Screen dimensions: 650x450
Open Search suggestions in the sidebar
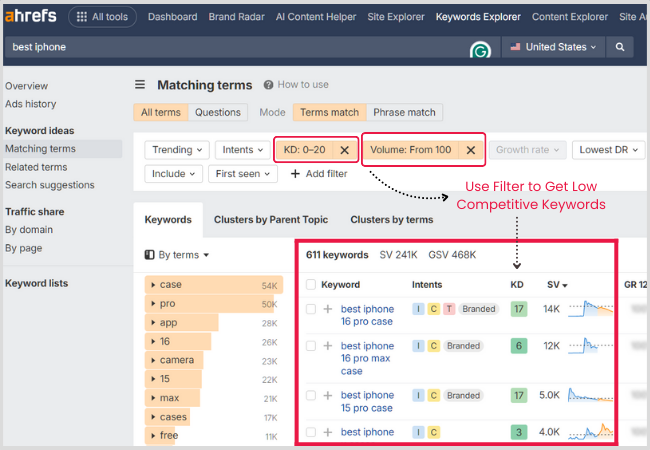point(50,185)
